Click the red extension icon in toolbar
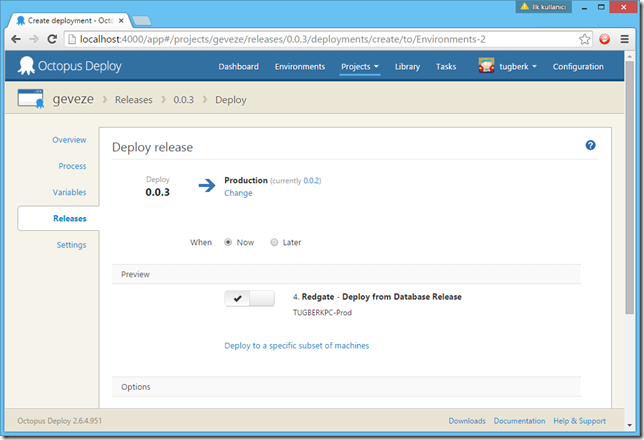Viewport: 644px width, 440px height. [x=605, y=39]
